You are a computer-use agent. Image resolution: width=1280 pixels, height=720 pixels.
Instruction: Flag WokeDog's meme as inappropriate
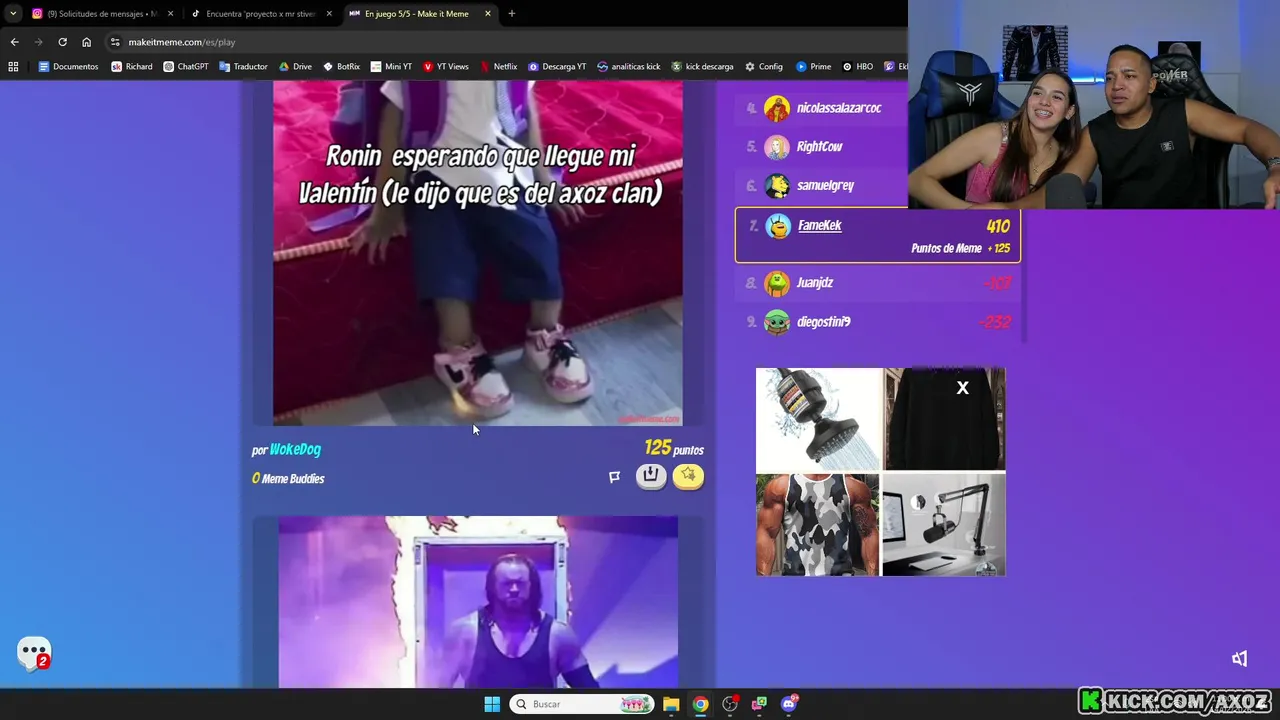coord(614,477)
